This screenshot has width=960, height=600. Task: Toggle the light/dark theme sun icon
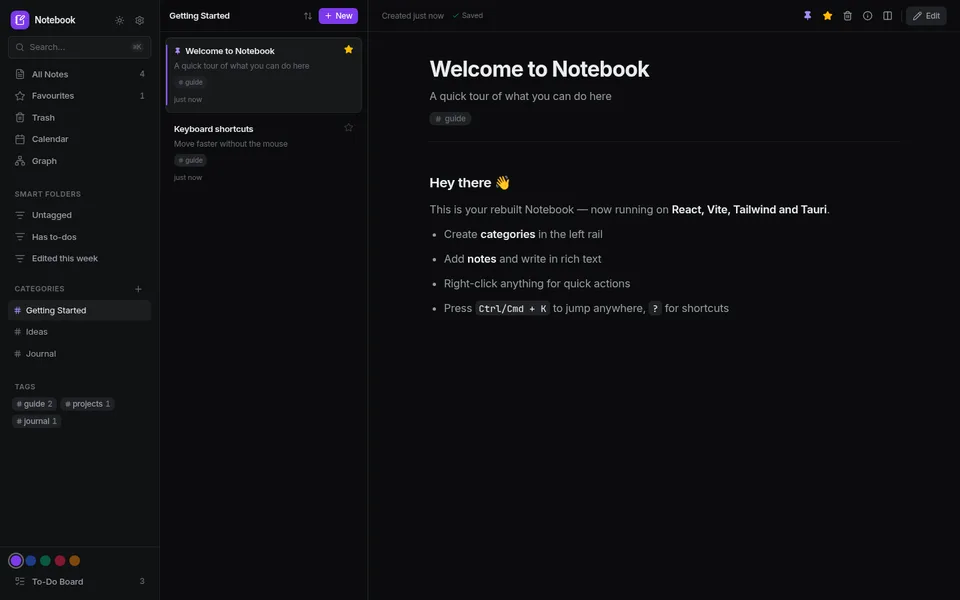pos(119,20)
